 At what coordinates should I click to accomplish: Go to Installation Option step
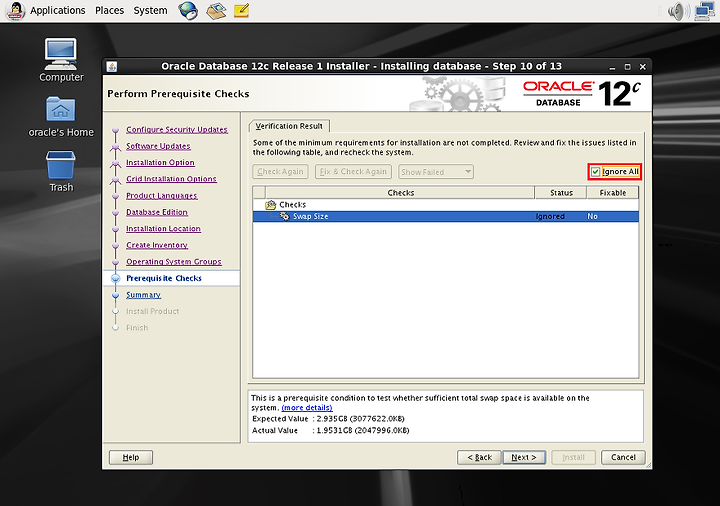[160, 163]
